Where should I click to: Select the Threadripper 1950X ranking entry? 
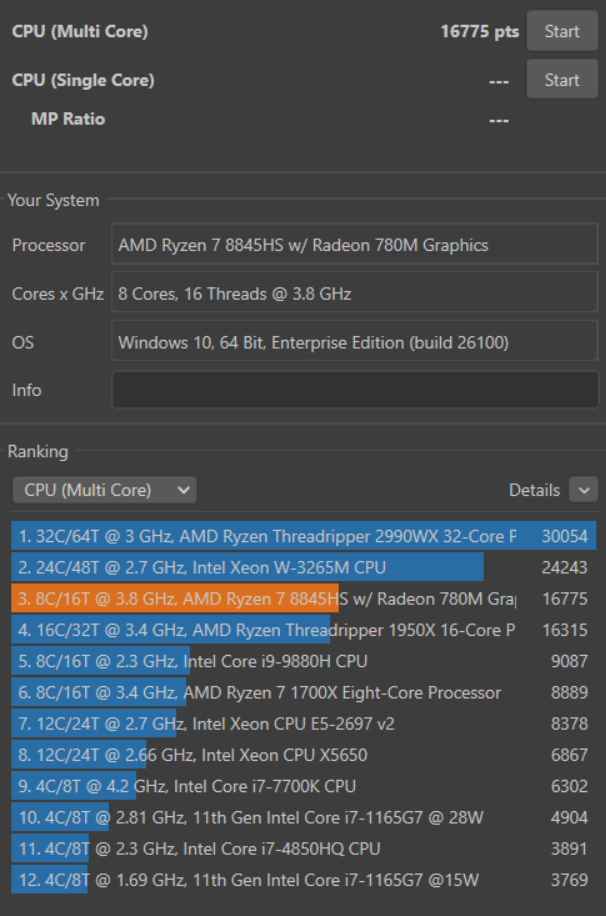300,630
